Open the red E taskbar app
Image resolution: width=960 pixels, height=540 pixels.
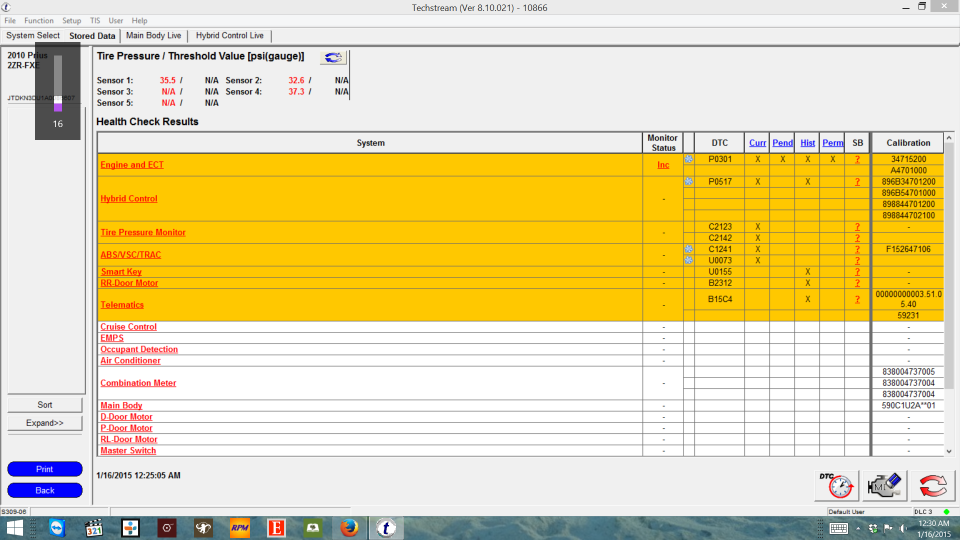pos(276,528)
